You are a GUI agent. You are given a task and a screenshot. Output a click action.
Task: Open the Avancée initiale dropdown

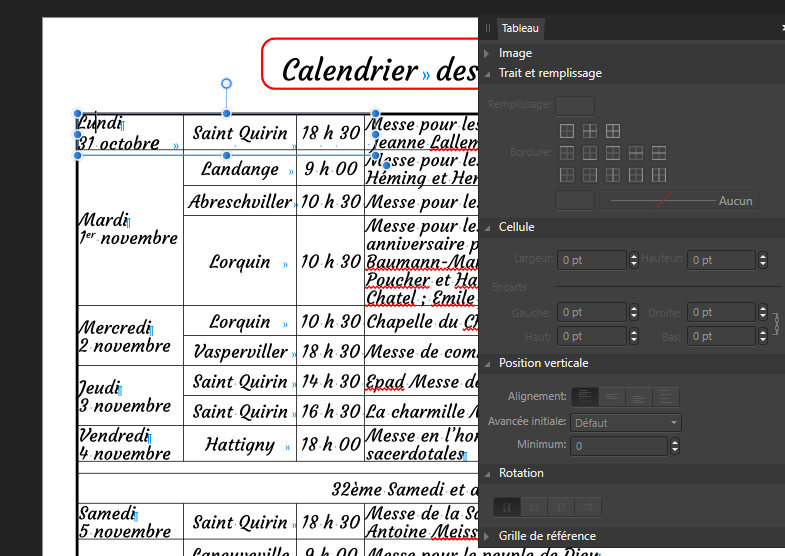(x=625, y=423)
